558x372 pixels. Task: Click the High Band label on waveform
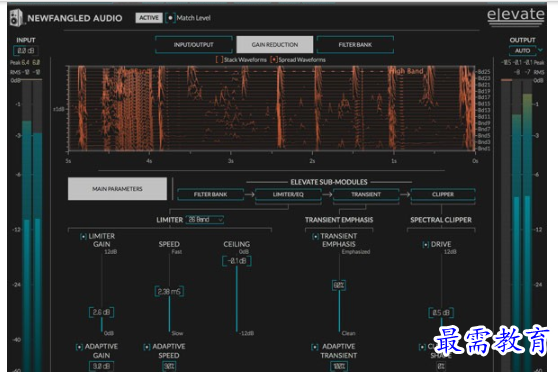click(407, 71)
